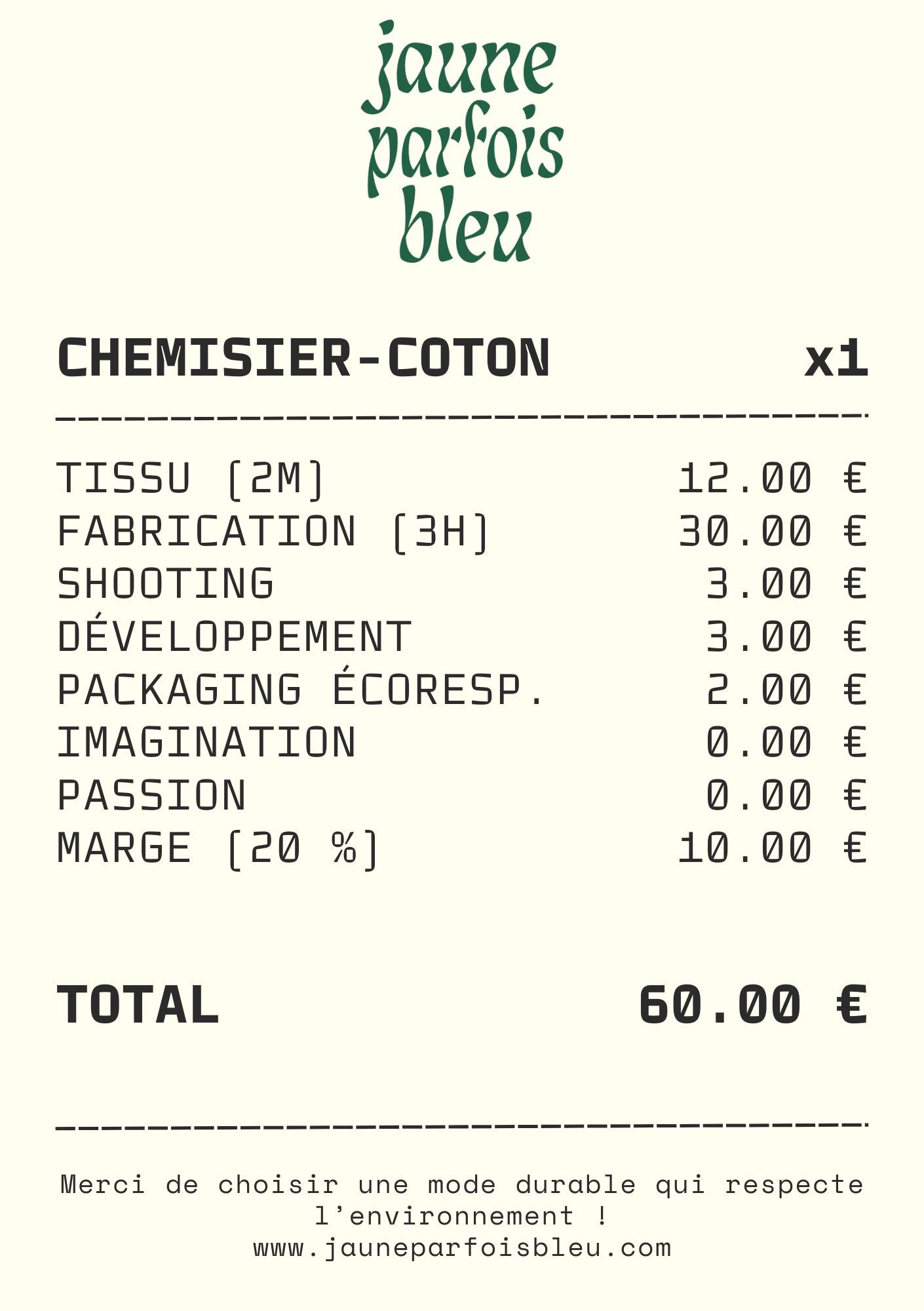The height and width of the screenshot is (1311, 924).
Task: Select the SHOOTING line item
Action: (165, 584)
